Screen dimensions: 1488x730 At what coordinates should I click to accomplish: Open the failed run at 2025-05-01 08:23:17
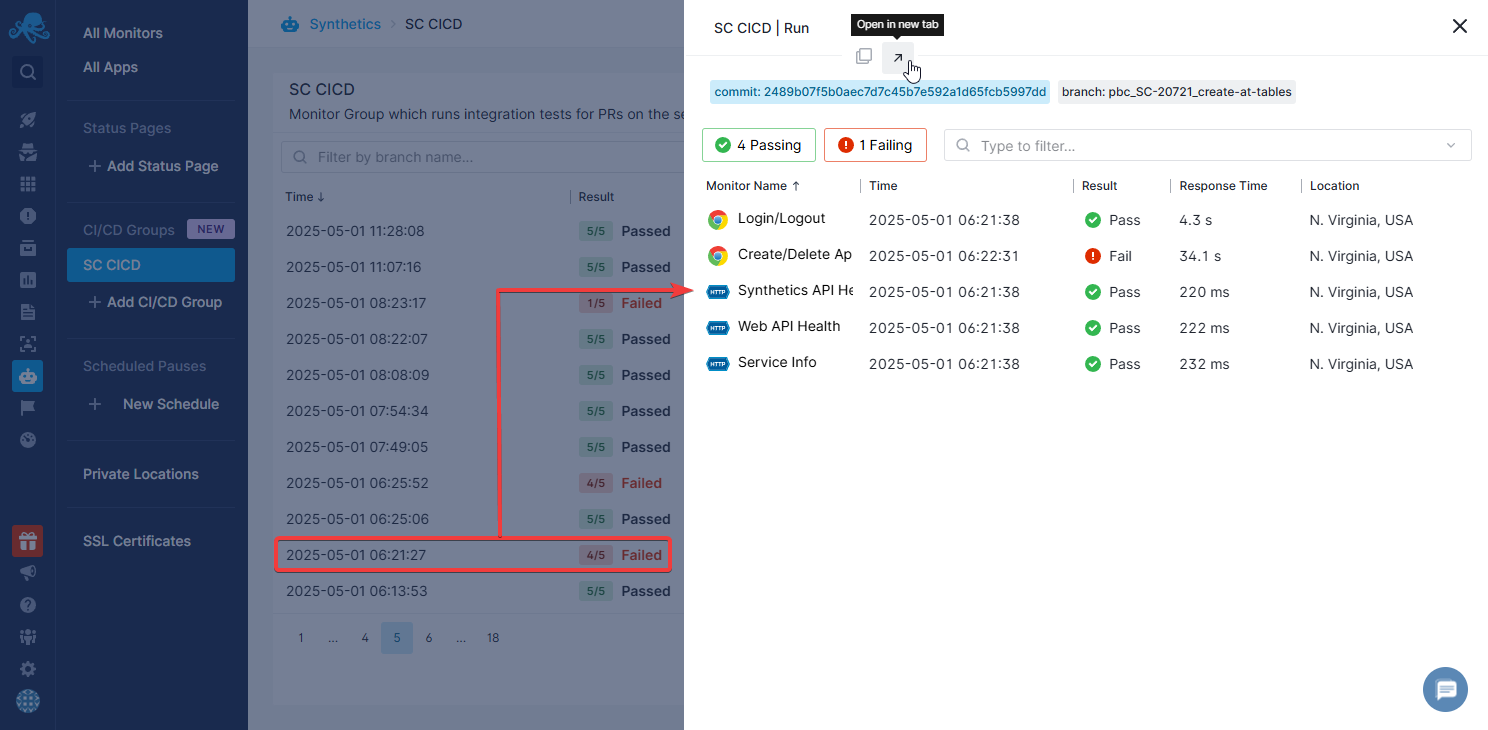479,303
